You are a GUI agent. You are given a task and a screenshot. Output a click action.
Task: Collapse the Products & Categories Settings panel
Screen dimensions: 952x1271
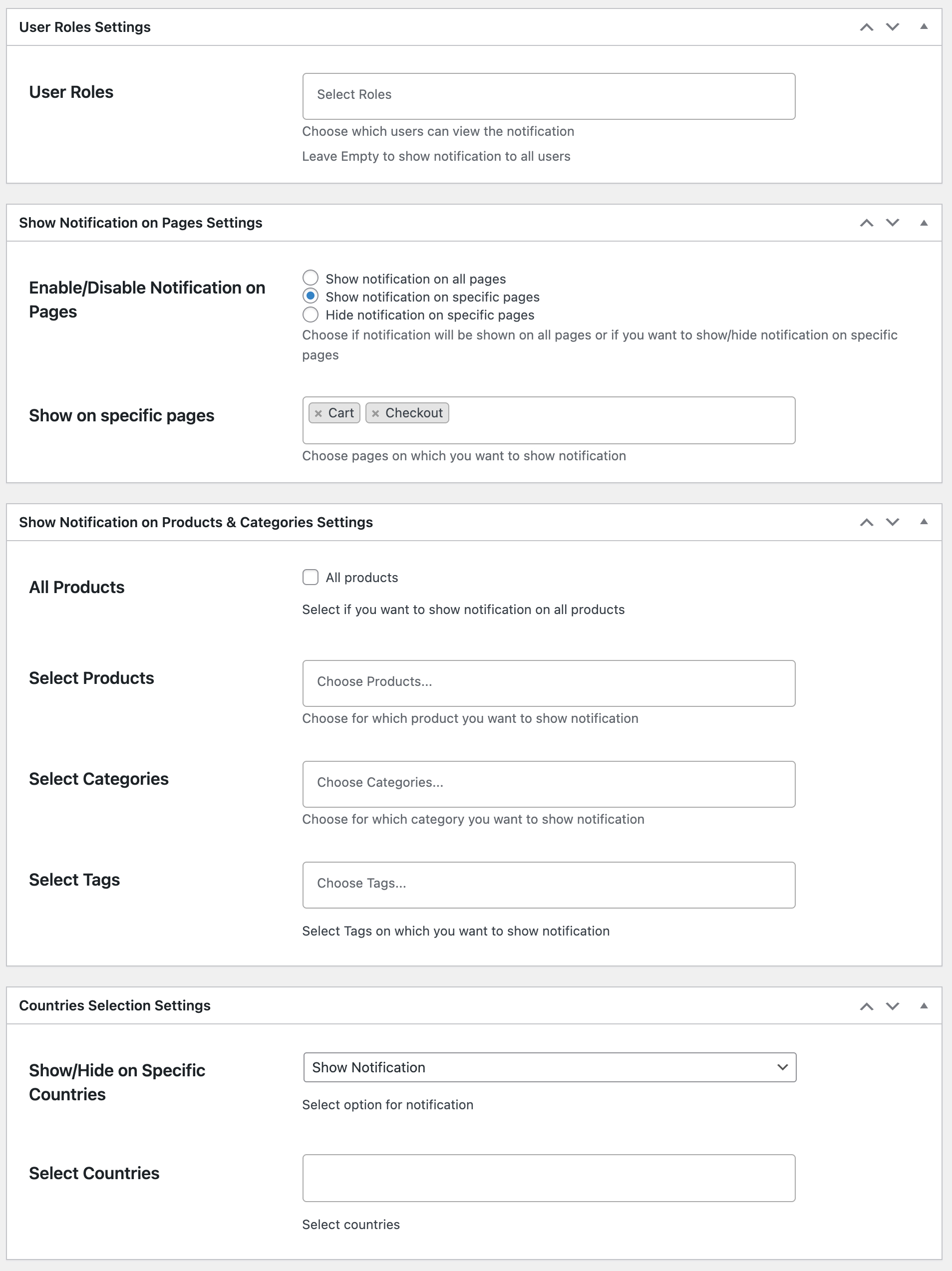click(924, 522)
